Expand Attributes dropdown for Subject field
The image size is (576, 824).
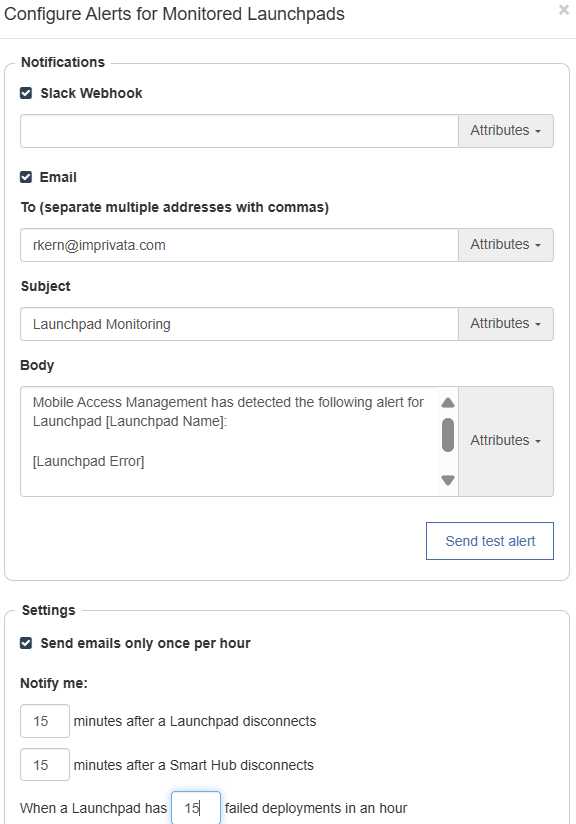tap(506, 324)
